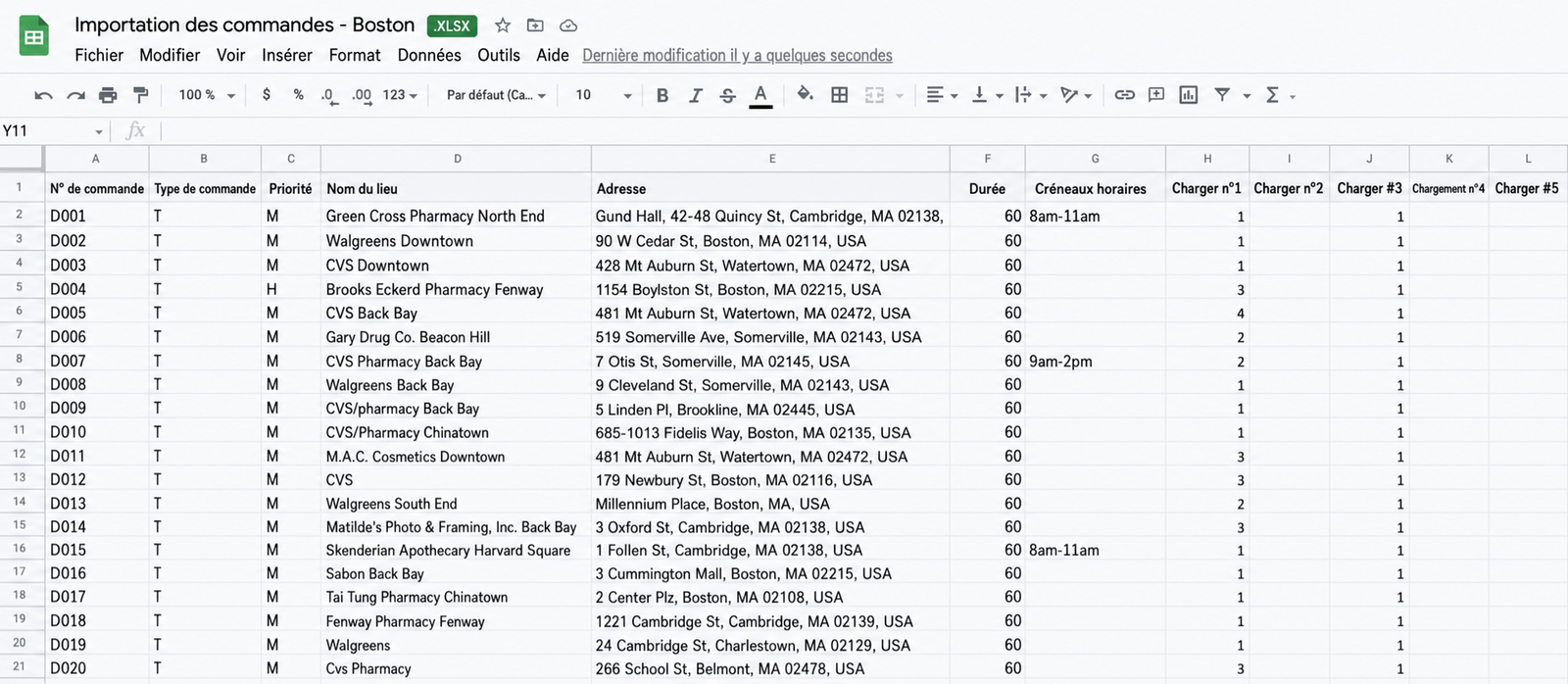
Task: Open the Voir menu
Action: tap(231, 55)
